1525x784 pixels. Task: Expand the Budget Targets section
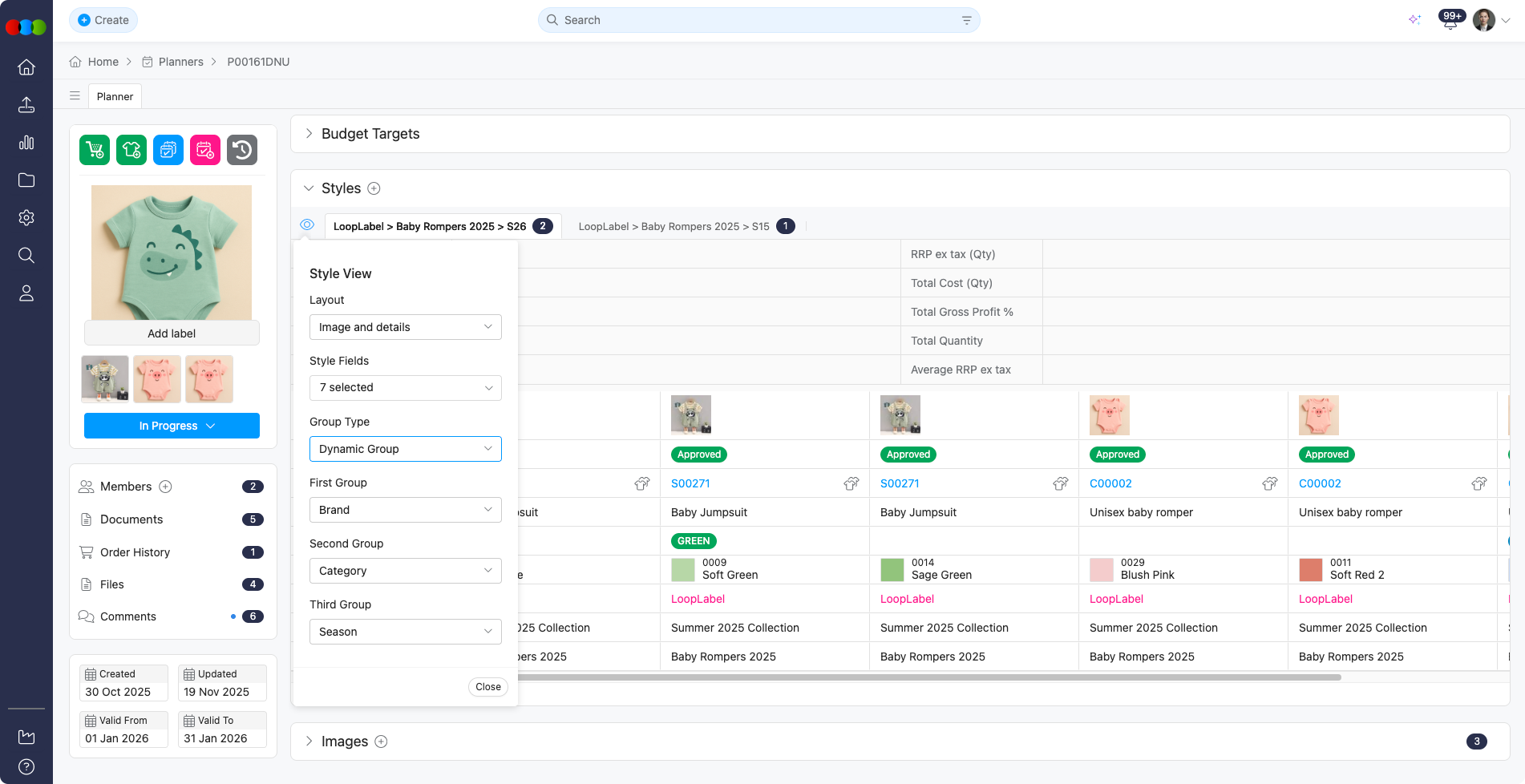(x=309, y=134)
